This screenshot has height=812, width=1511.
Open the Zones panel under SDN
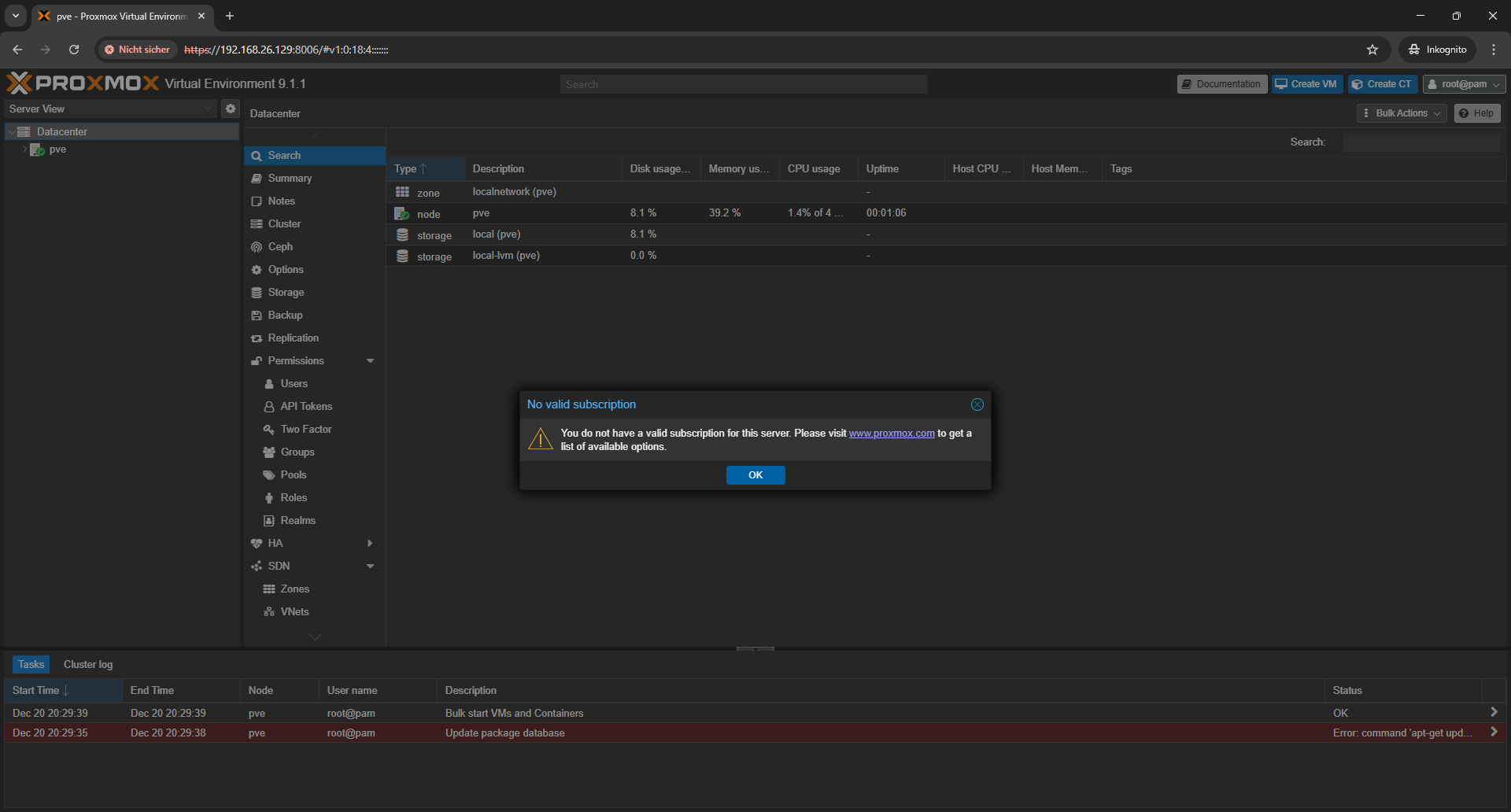click(x=294, y=589)
